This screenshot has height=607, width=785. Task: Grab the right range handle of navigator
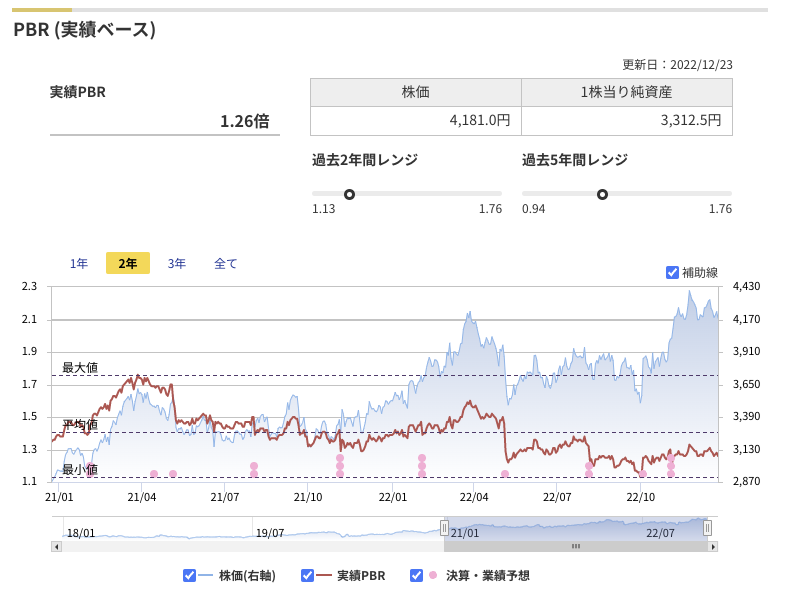pyautogui.click(x=707, y=528)
